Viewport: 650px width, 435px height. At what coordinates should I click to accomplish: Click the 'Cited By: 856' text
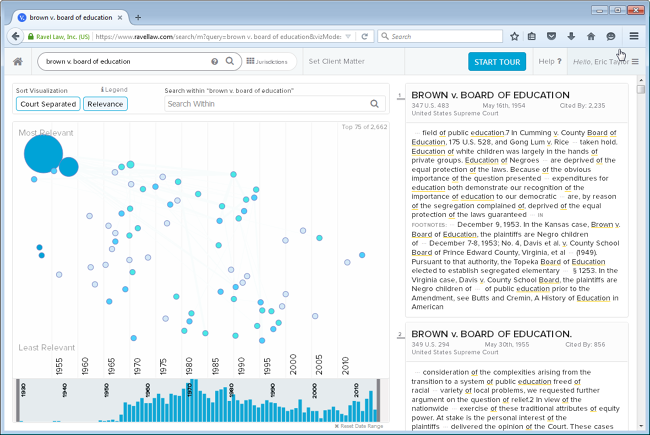click(x=585, y=345)
